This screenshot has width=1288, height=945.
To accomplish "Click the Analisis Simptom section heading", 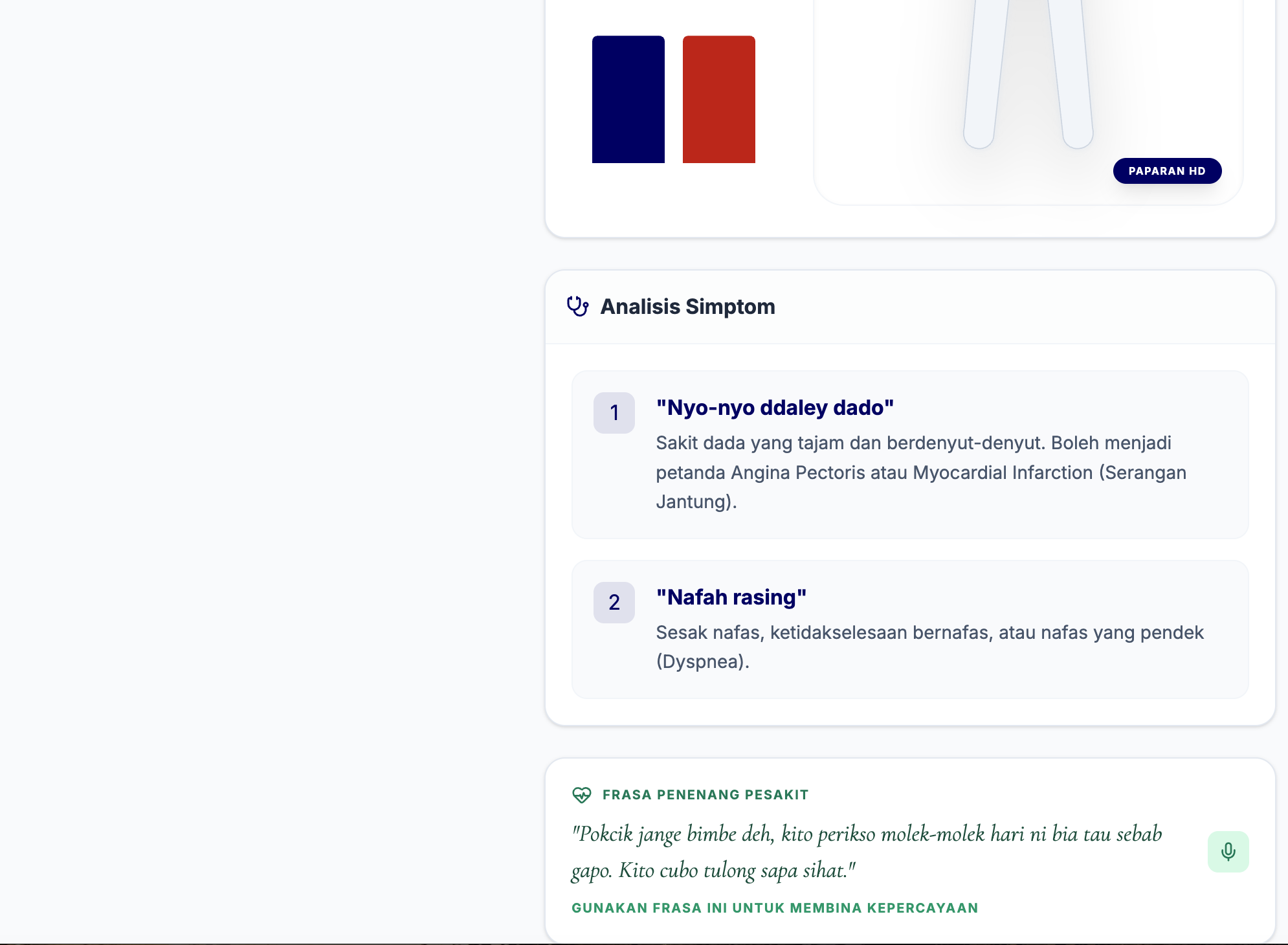I will click(687, 306).
